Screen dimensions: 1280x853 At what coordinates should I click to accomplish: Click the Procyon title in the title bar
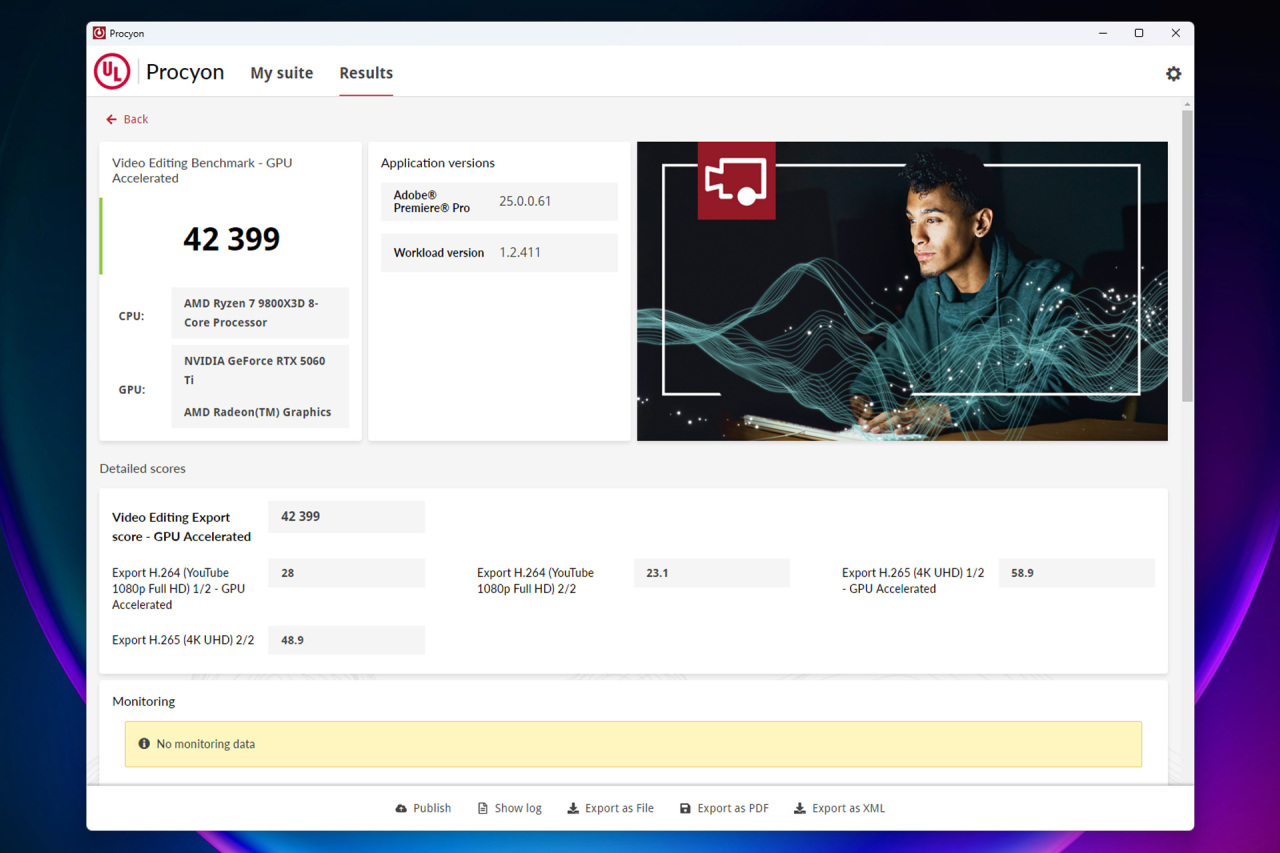[127, 33]
